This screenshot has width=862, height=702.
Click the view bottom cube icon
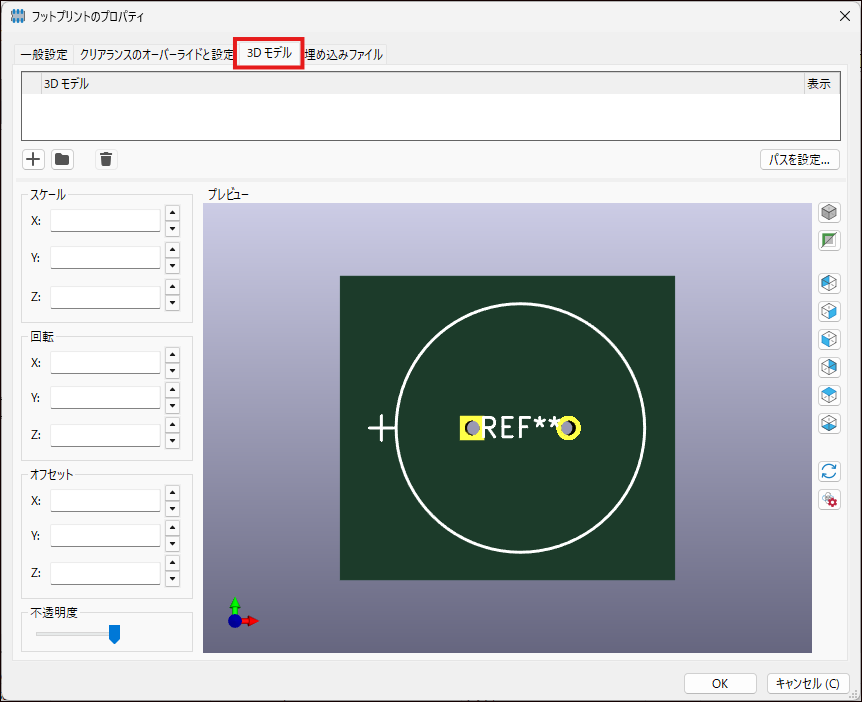[829, 423]
